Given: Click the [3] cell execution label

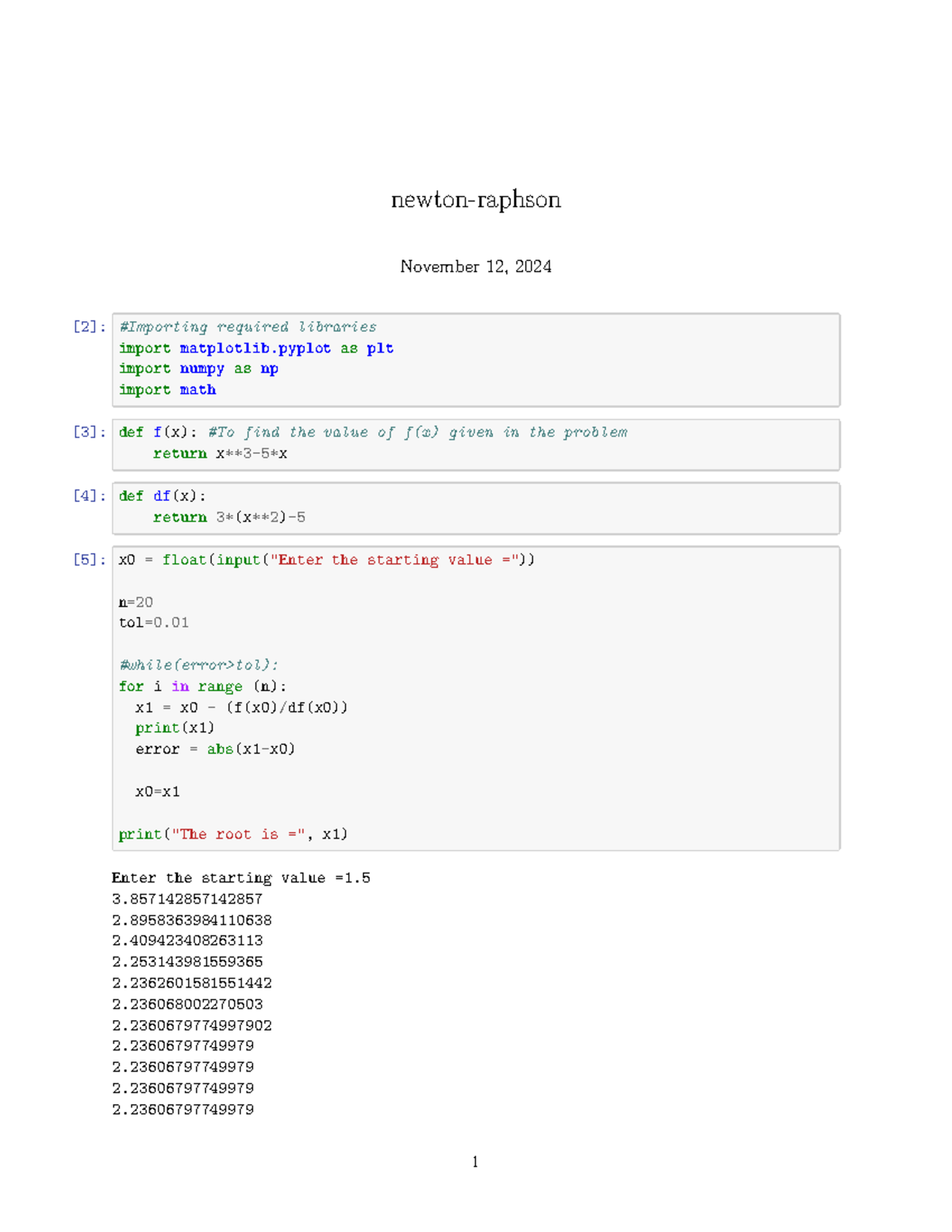Looking at the screenshot, I should click(87, 432).
